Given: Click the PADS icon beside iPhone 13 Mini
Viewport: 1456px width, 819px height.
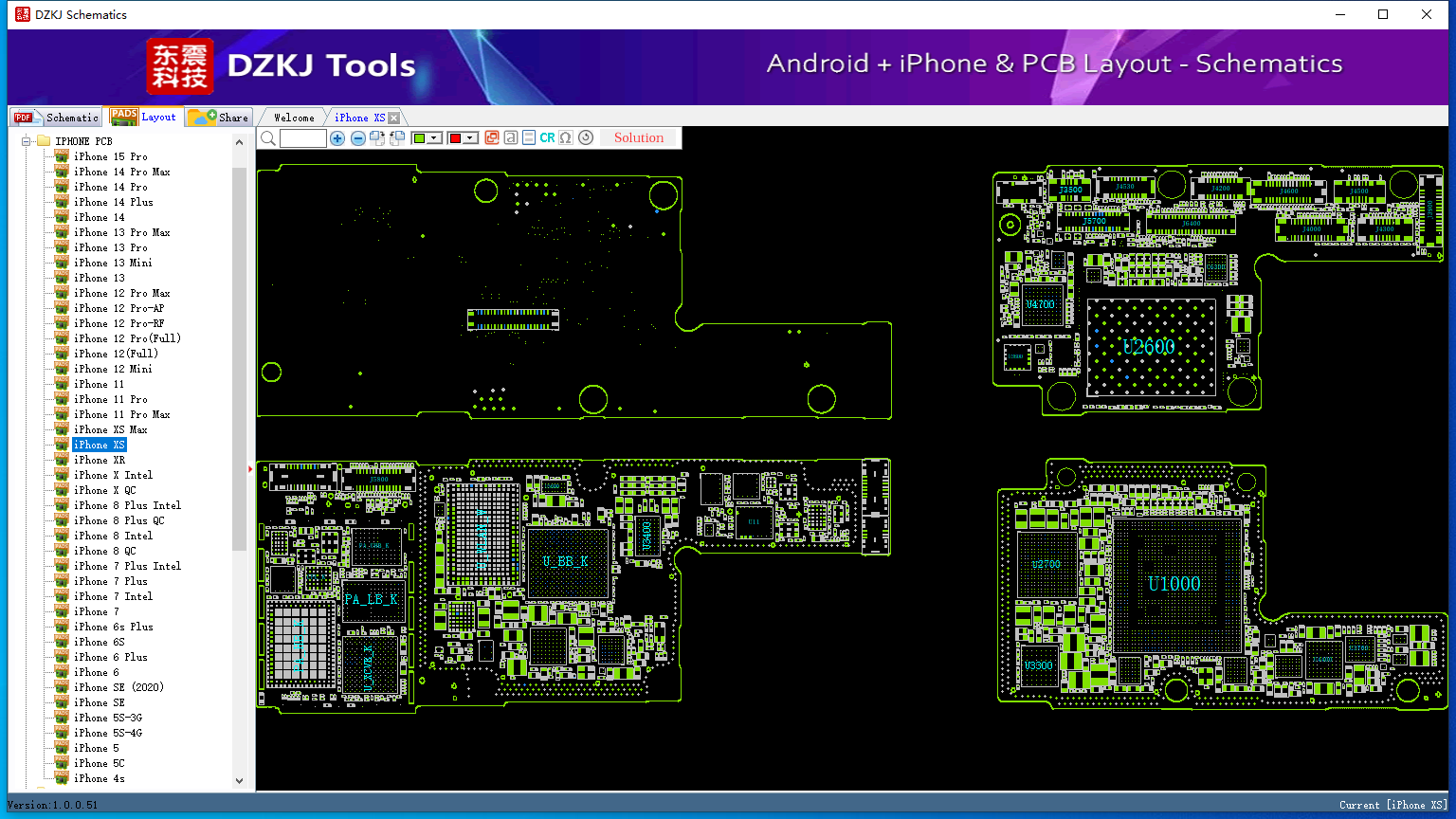Looking at the screenshot, I should [62, 263].
